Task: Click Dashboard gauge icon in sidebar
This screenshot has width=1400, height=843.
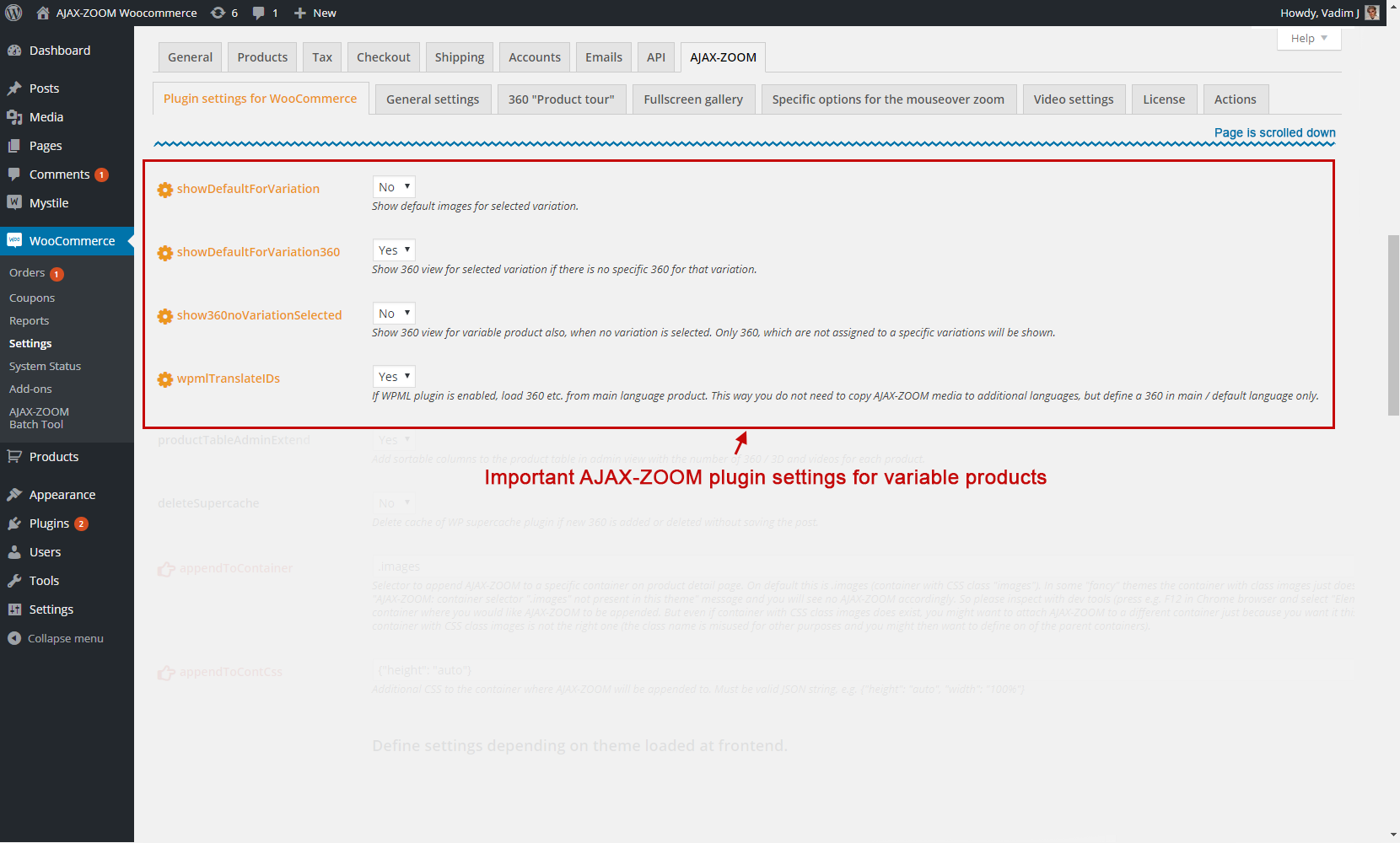Action: [x=14, y=51]
